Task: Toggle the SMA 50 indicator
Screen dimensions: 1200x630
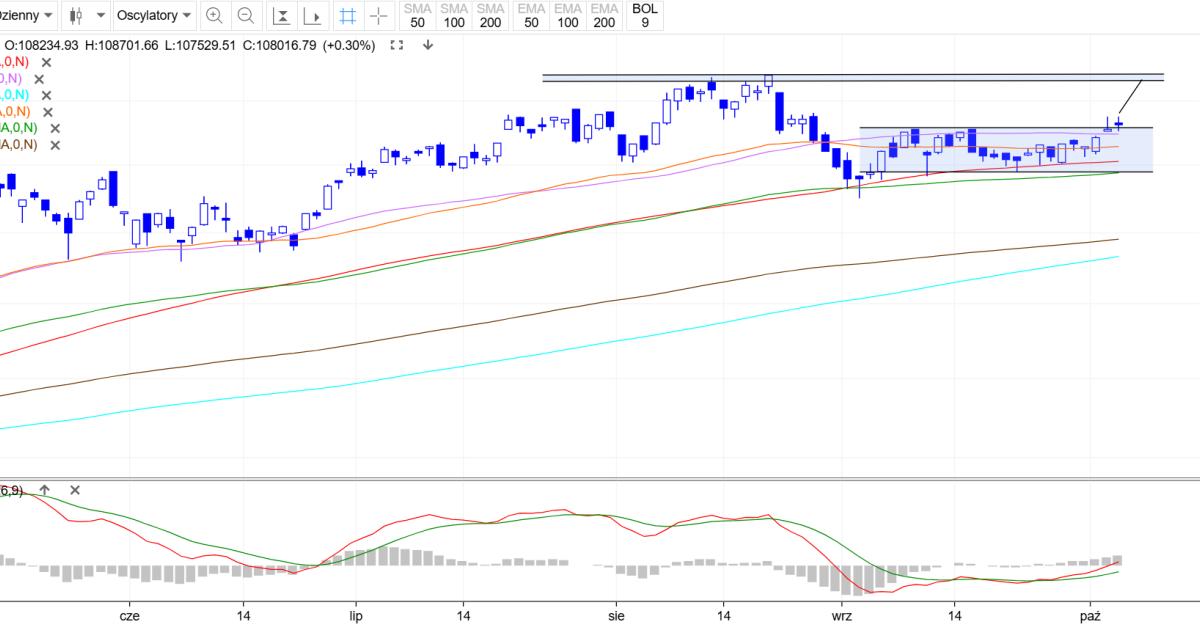Action: [416, 15]
